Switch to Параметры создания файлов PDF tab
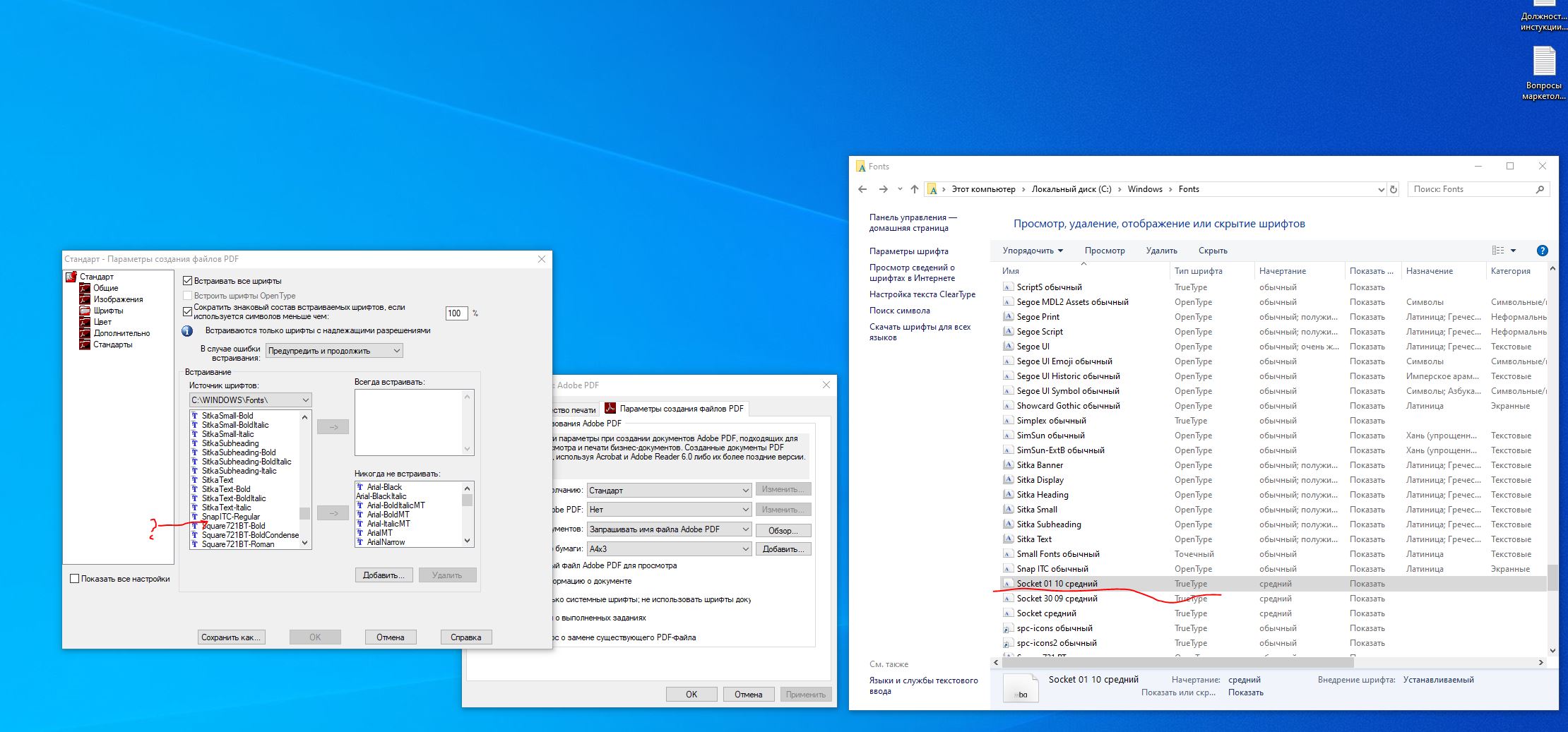The image size is (1568, 732). (x=679, y=408)
